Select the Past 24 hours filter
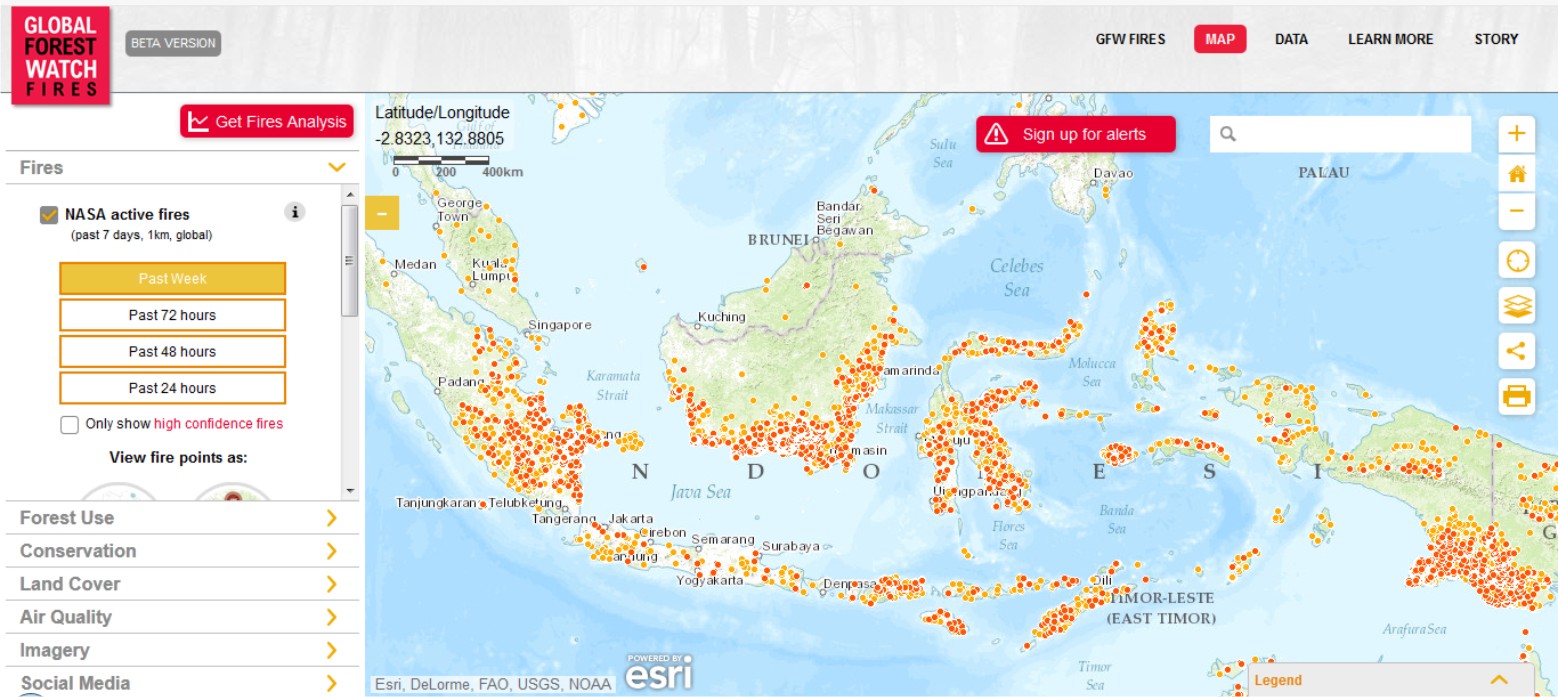The height and width of the screenshot is (697, 1558). 172,388
